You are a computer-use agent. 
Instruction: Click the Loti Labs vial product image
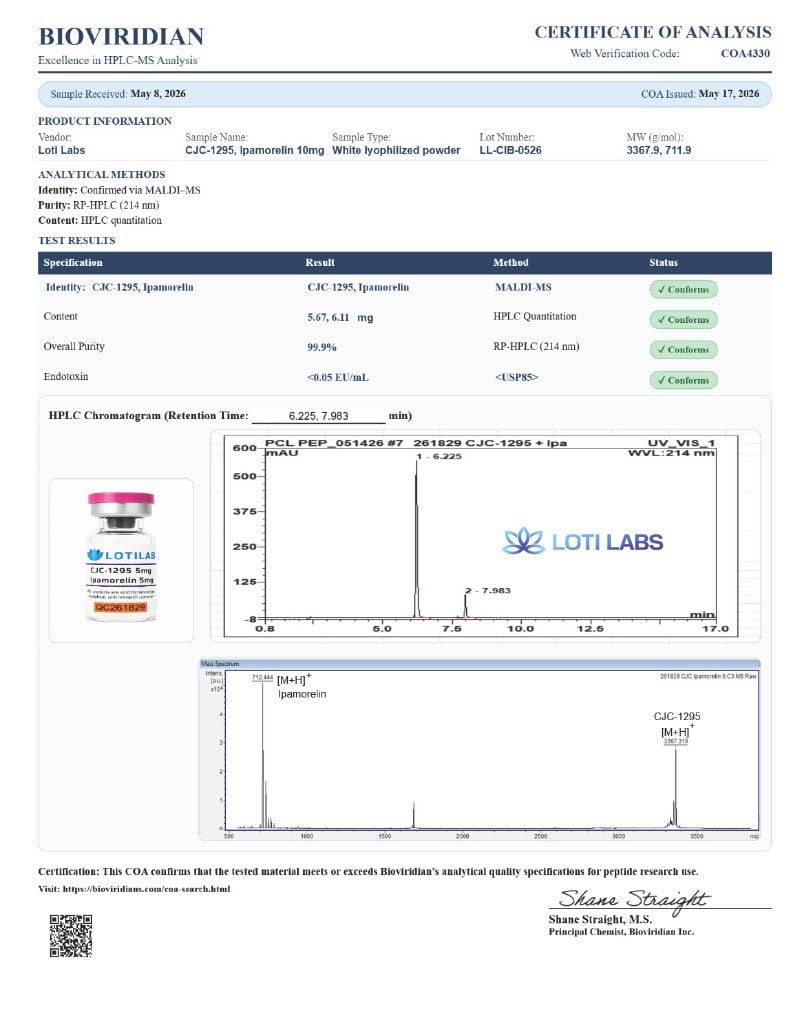click(x=121, y=557)
